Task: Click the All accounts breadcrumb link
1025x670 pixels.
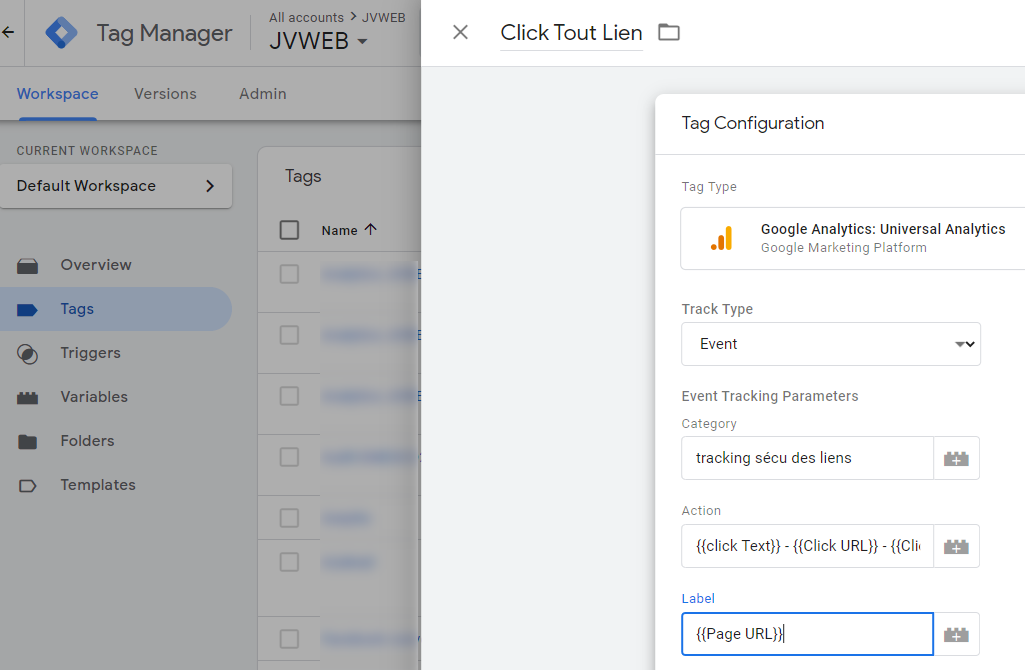Action: pos(307,18)
